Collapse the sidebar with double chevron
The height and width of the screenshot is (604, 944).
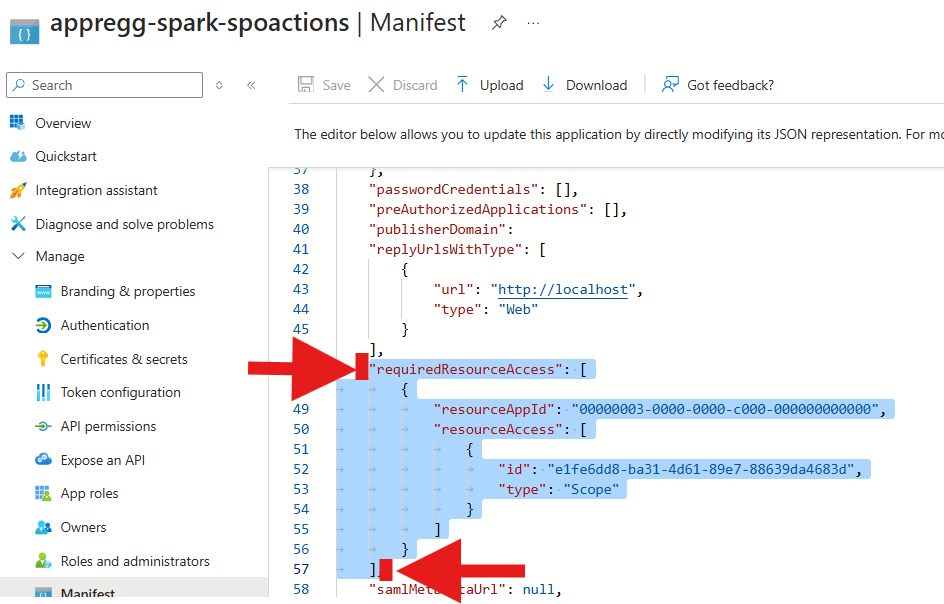(251, 85)
